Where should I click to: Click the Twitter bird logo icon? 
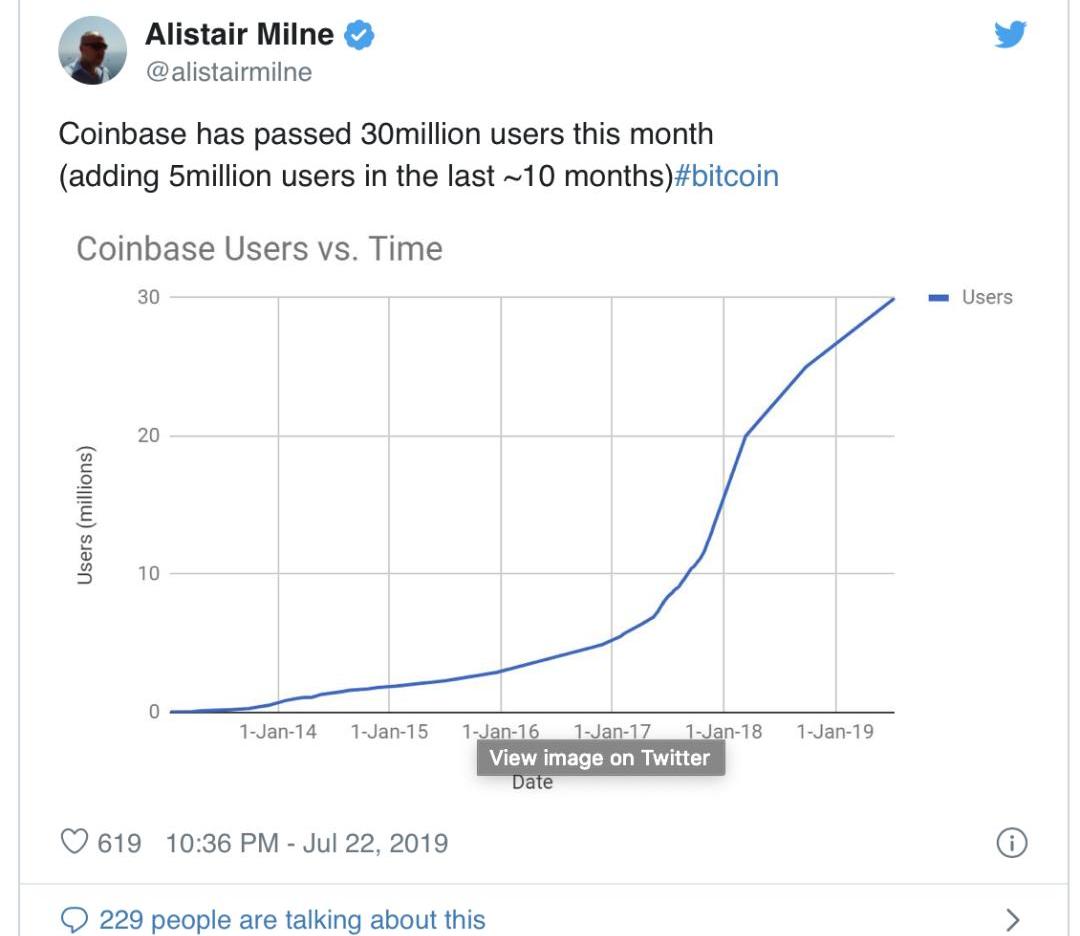click(1010, 36)
